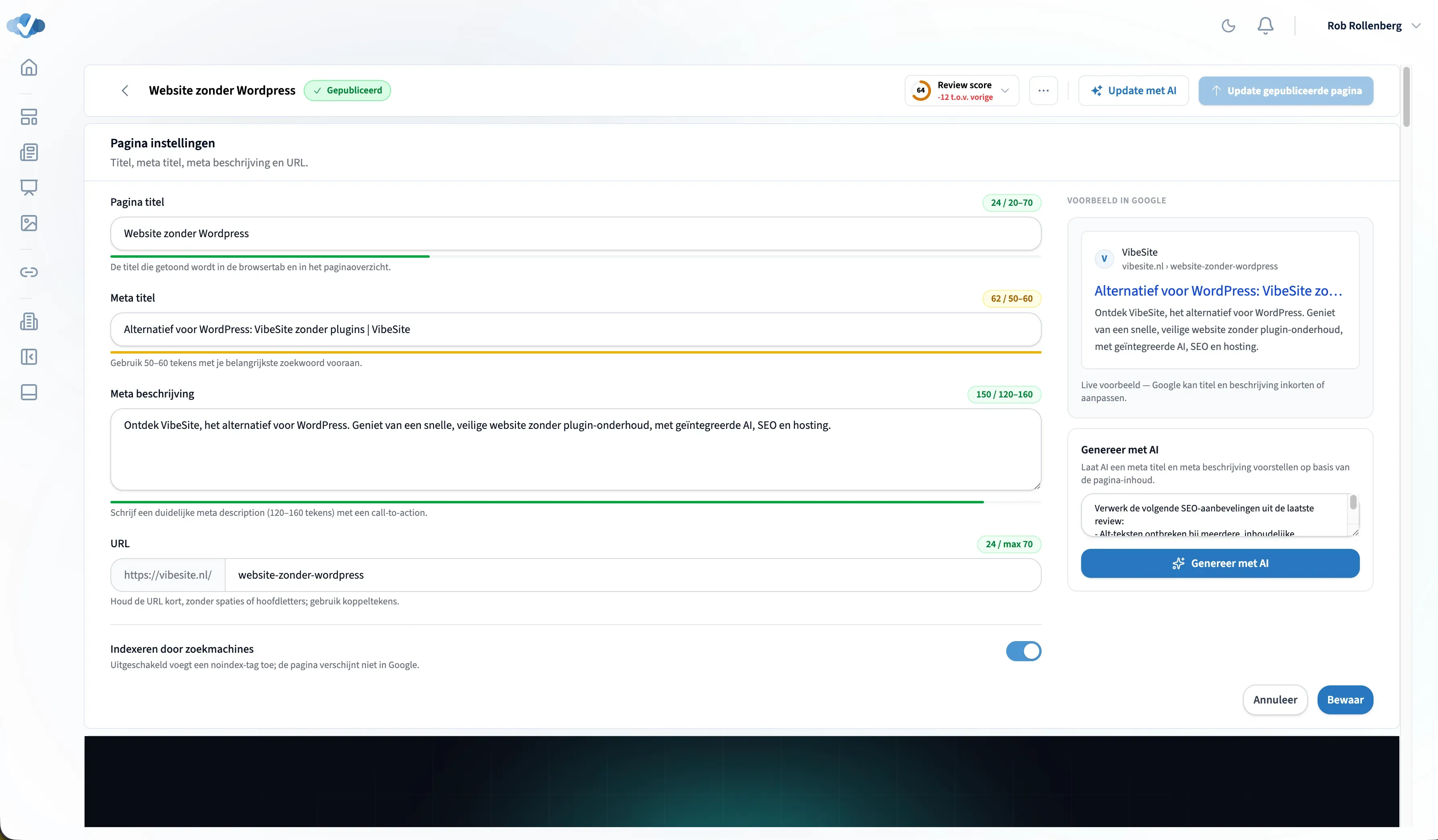
Task: Toggle Indexeren door zoekmachines switch
Action: pyautogui.click(x=1023, y=651)
